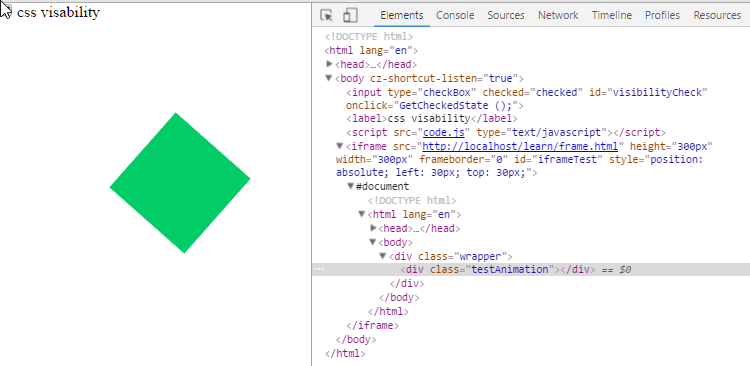Expand the top-level head node
The height and width of the screenshot is (366, 750).
330,64
